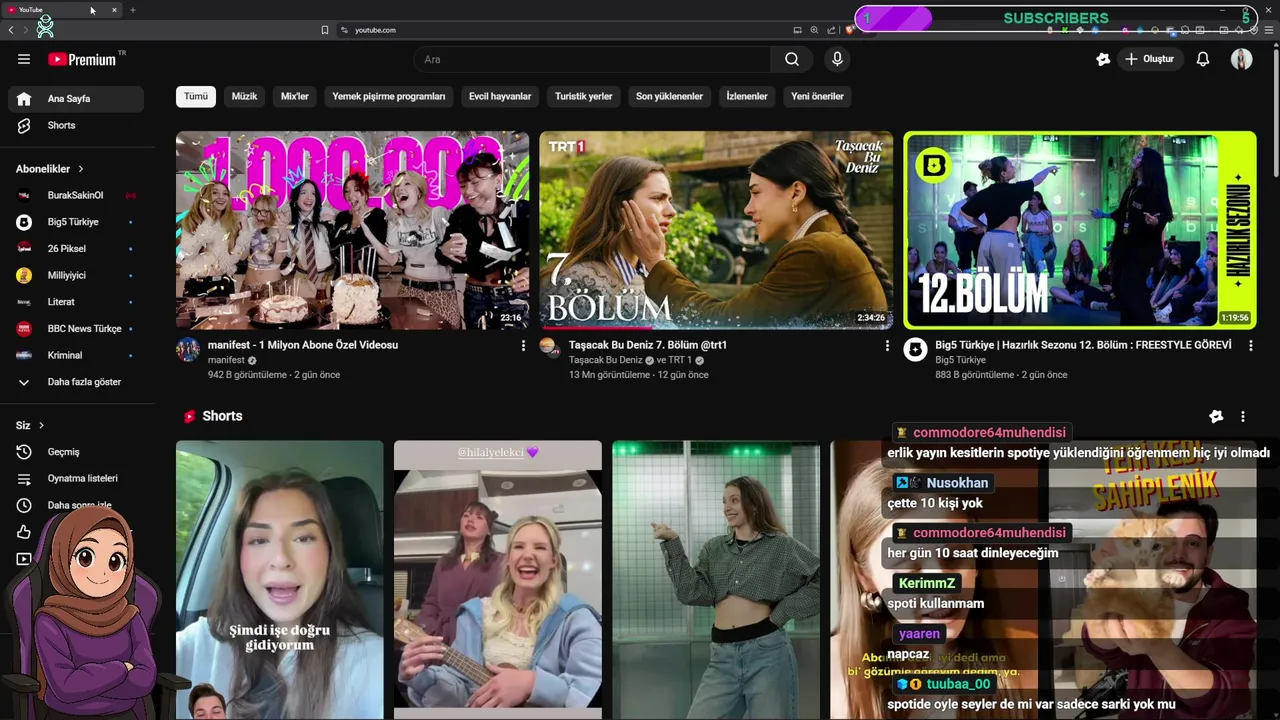This screenshot has height=720, width=1280.
Task: Open options for Taşacak Bu Deniz video
Action: coord(887,345)
